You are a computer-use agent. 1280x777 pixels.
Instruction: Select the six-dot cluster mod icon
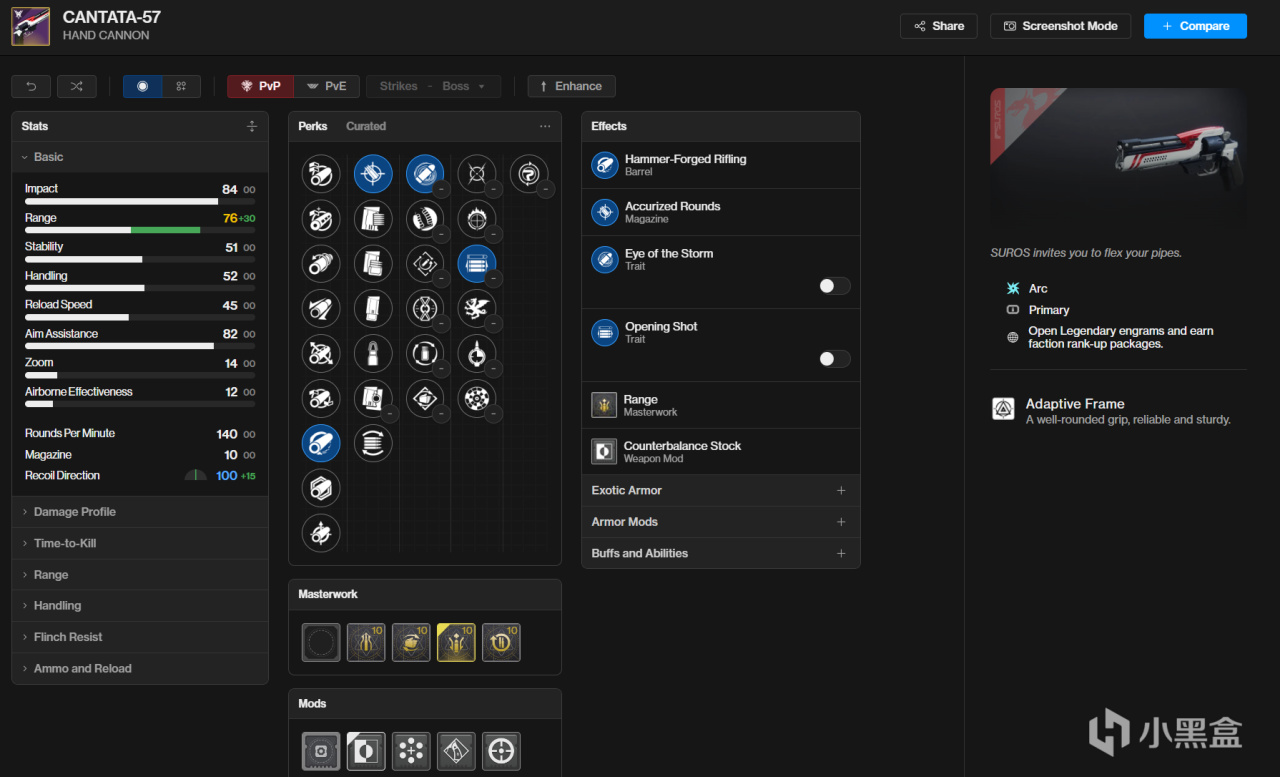[x=411, y=751]
